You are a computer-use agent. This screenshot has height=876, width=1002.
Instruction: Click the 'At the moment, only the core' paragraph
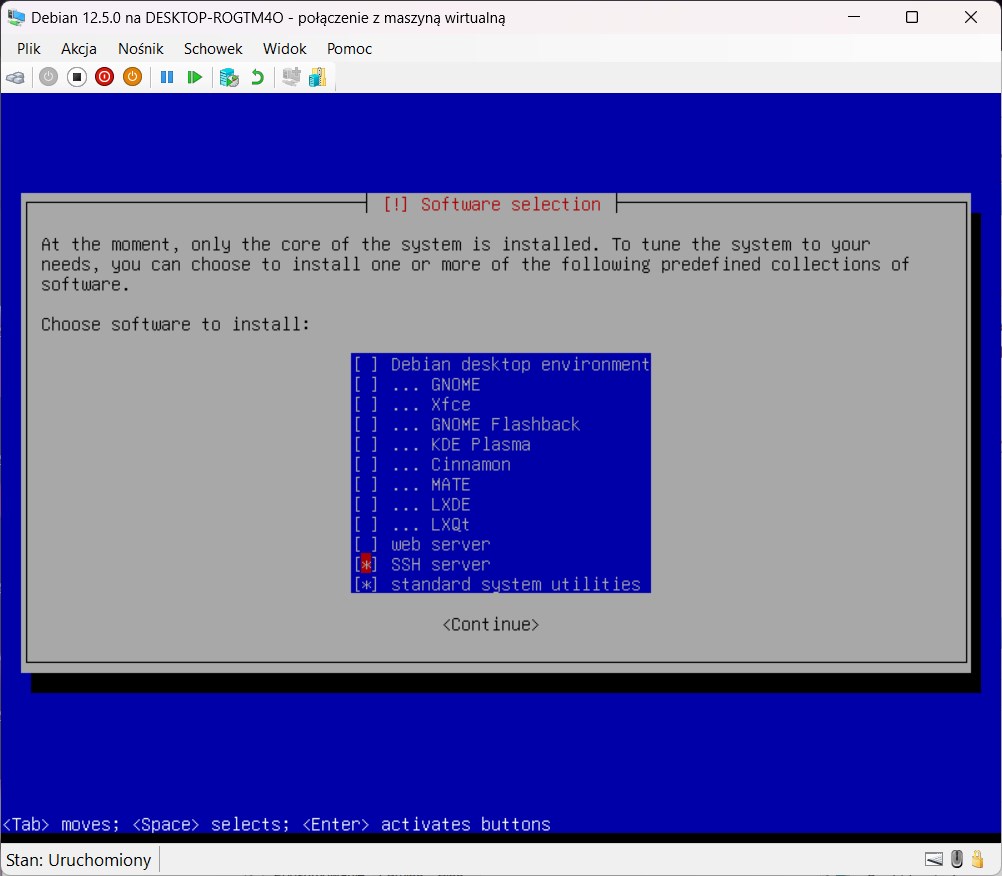pyautogui.click(x=475, y=264)
